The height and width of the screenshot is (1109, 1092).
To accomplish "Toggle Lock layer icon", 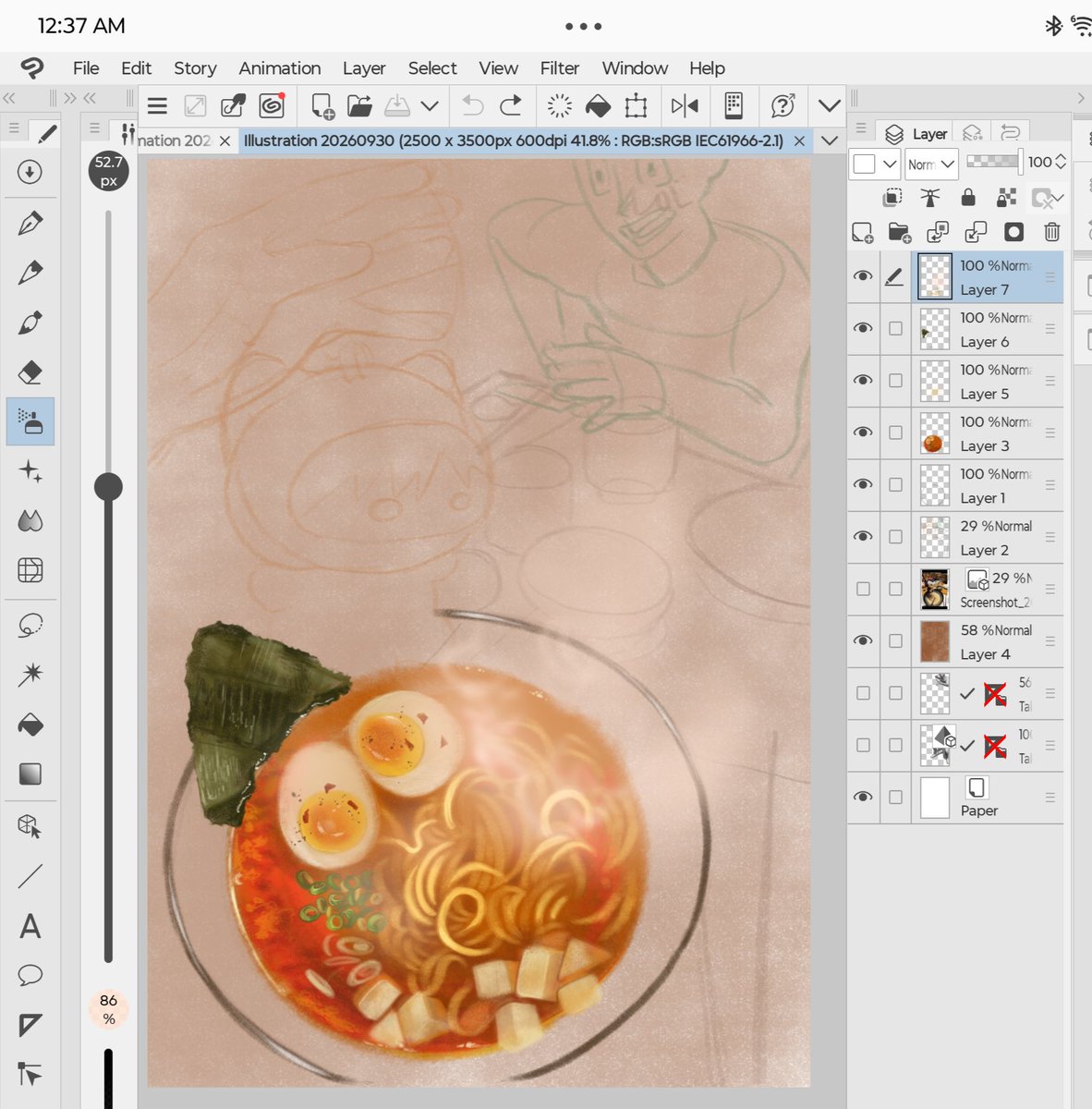I will [968, 197].
